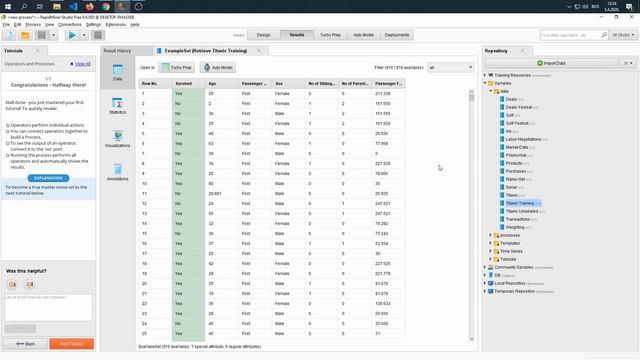Switch to the Deployments view

397,35
